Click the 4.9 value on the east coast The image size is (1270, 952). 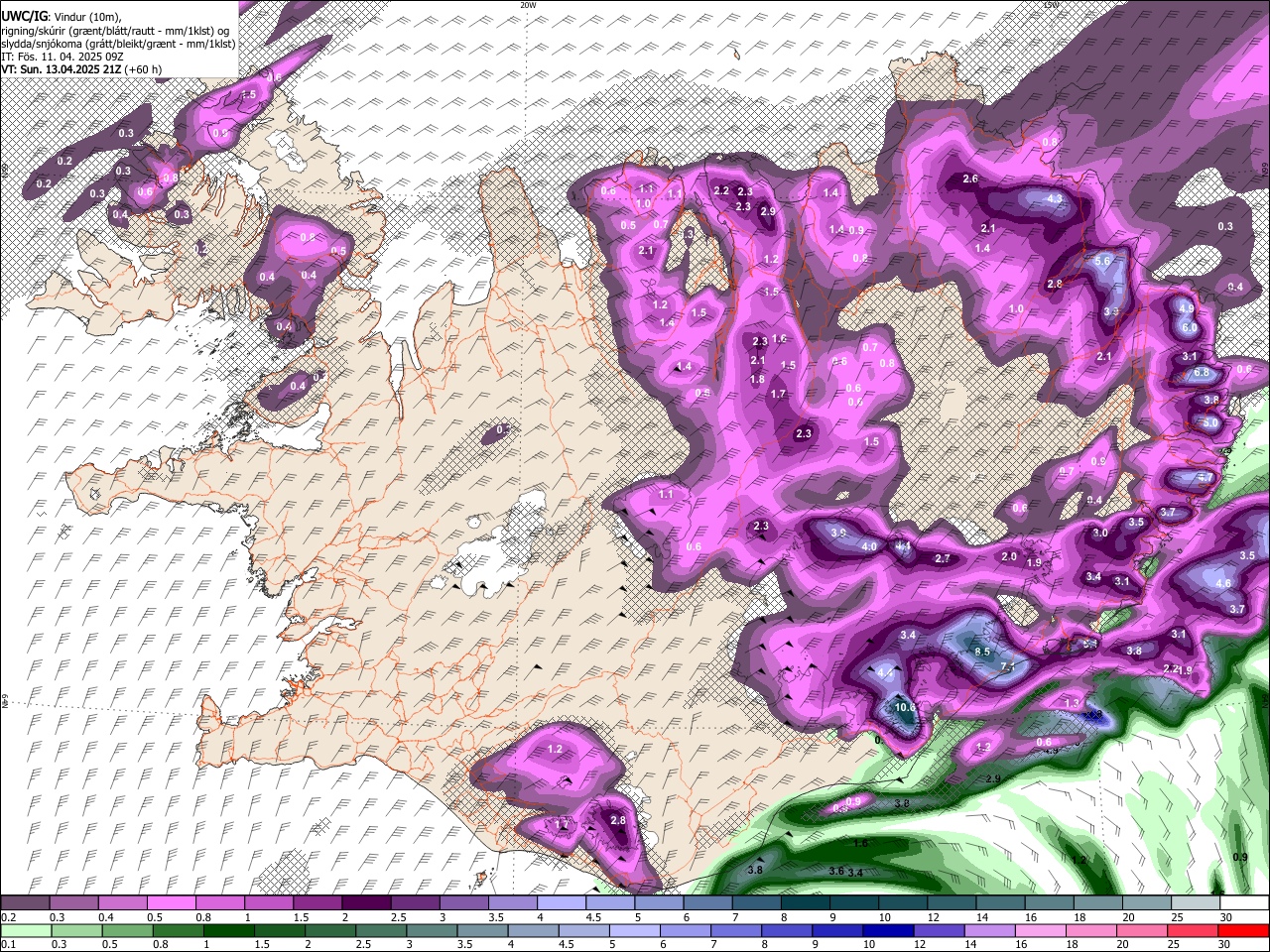click(1187, 308)
